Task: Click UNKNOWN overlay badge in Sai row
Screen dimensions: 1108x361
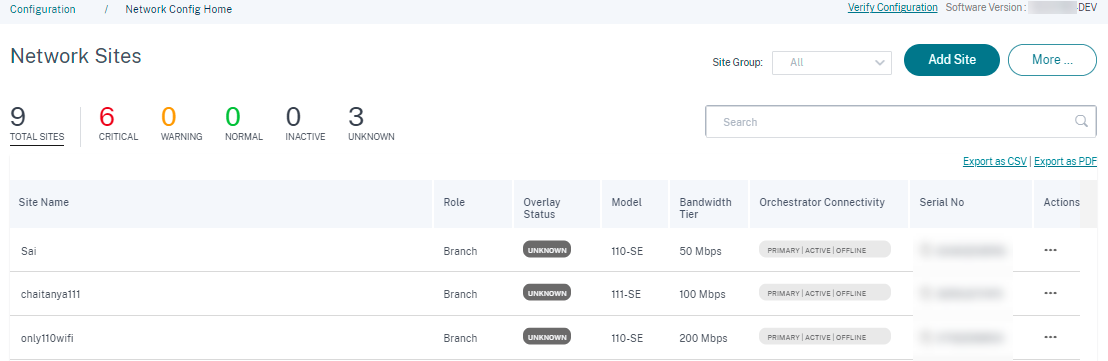Action: tap(547, 249)
